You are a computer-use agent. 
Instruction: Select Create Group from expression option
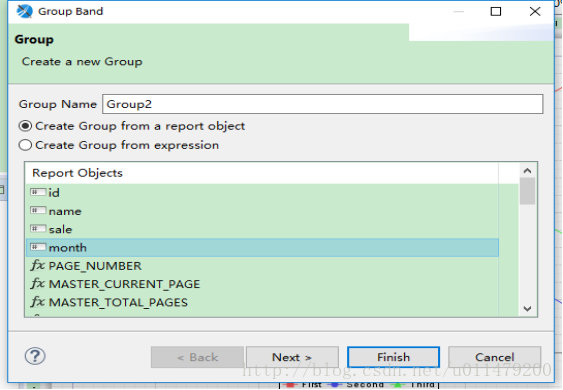(119, 145)
